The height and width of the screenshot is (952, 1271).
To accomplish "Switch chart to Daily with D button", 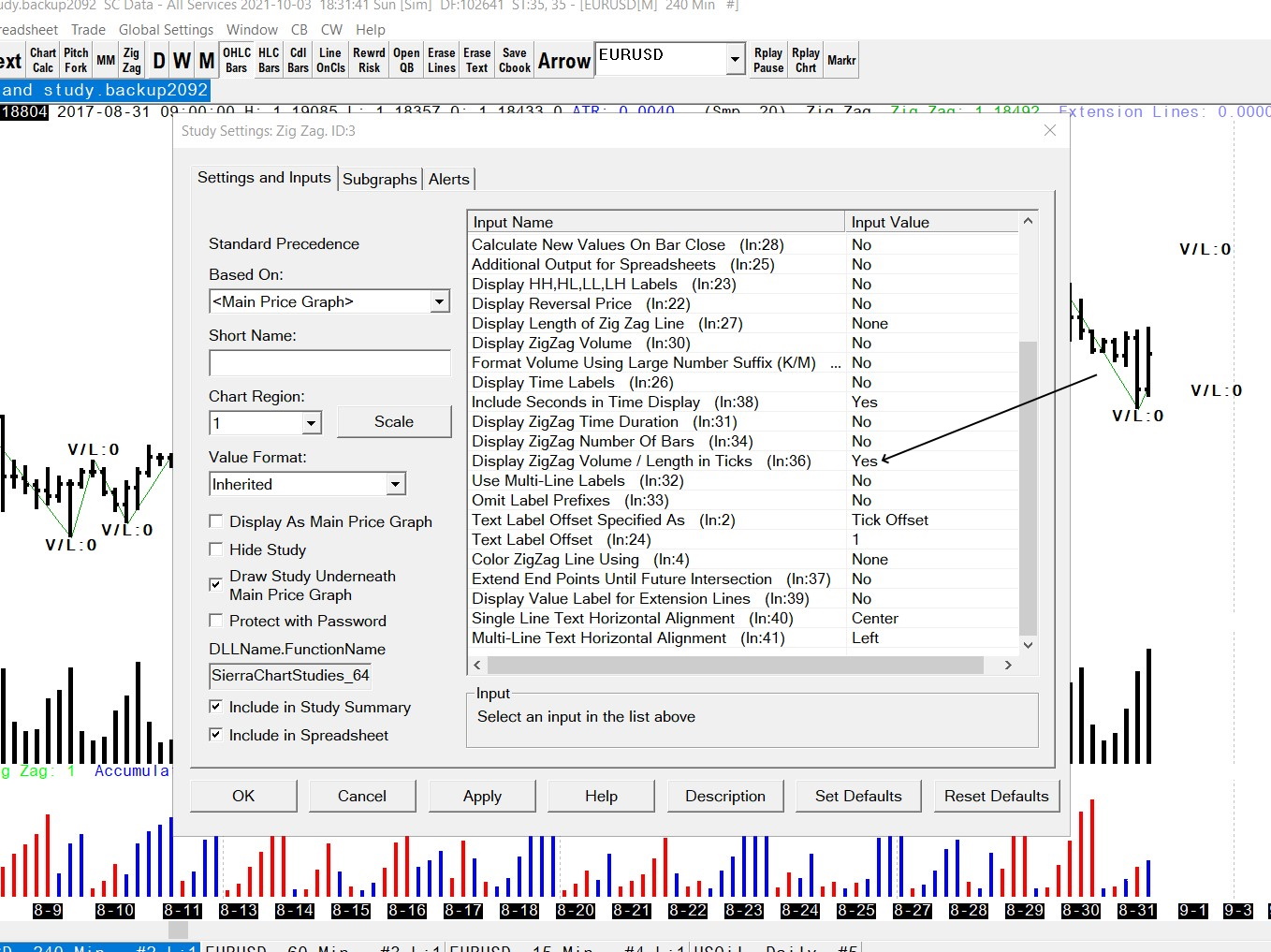I will [x=159, y=61].
